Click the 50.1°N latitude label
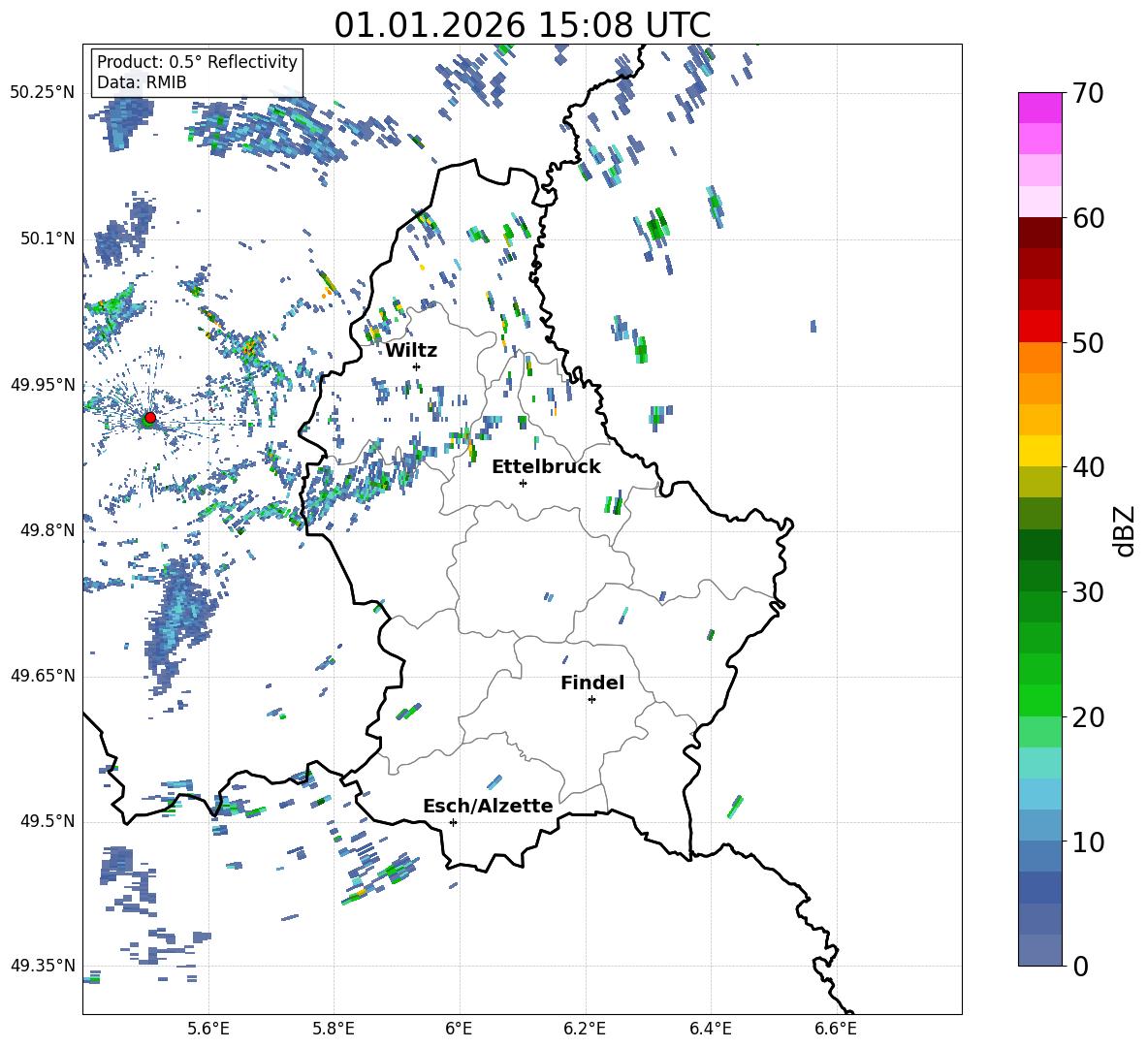This screenshot has width=1148, height=1048. 48,238
